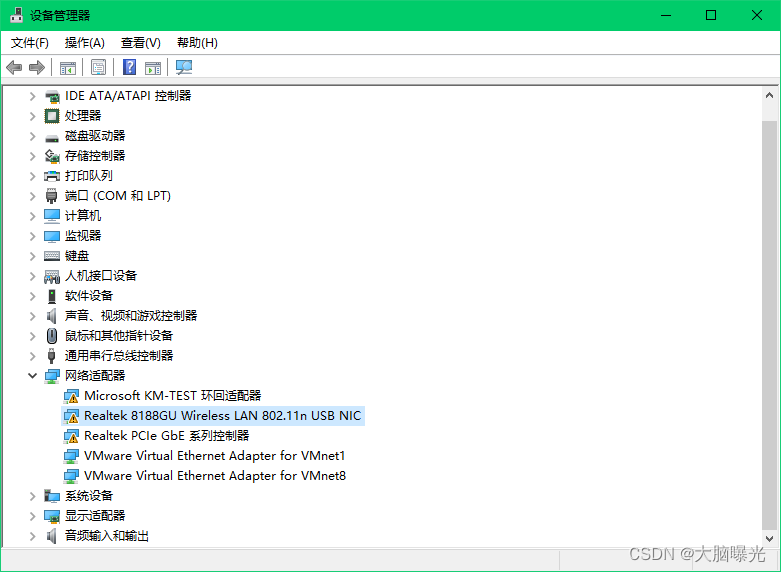
Task: Toggle the console tree pane toolbar icon
Action: pos(68,67)
